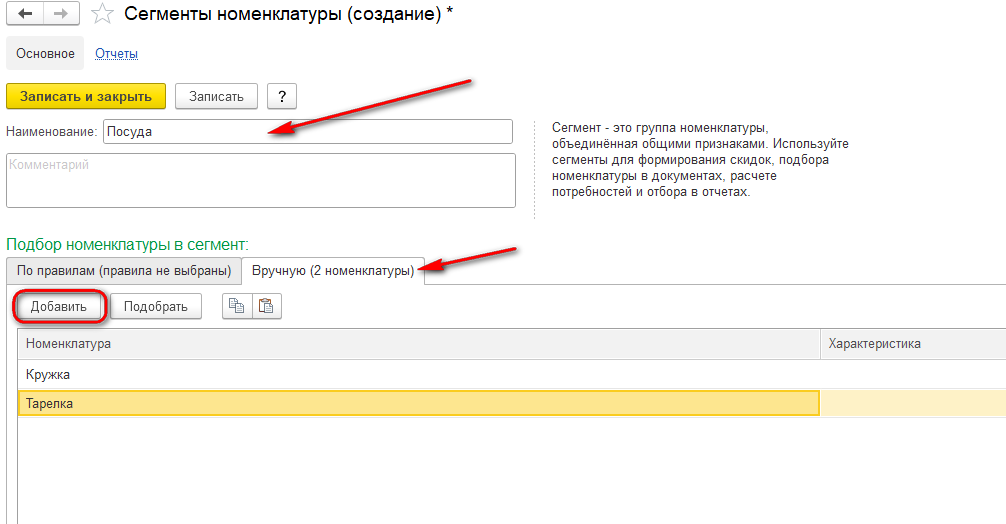Go back with the left arrow button

(x=25, y=13)
